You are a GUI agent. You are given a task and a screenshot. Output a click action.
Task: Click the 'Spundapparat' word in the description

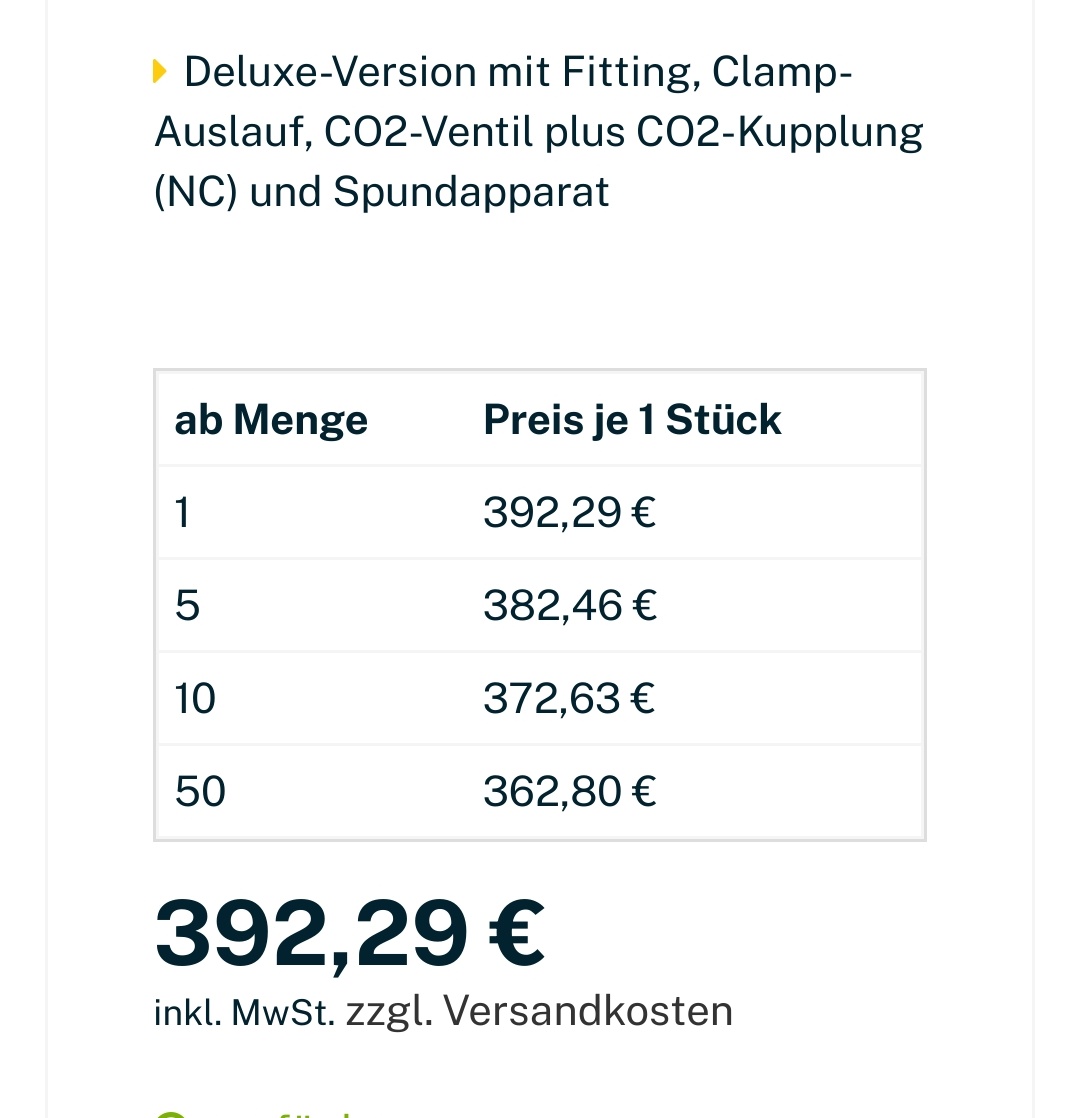click(471, 191)
